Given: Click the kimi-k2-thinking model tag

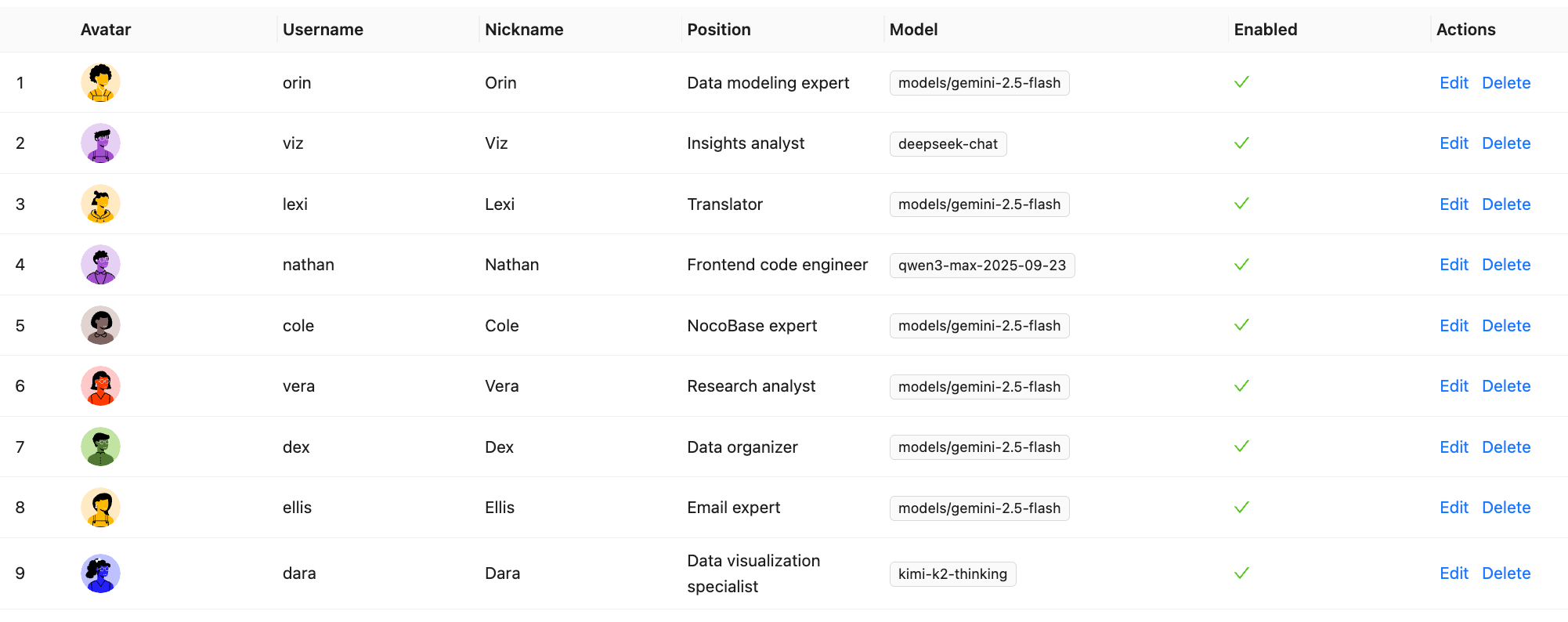Looking at the screenshot, I should [952, 574].
